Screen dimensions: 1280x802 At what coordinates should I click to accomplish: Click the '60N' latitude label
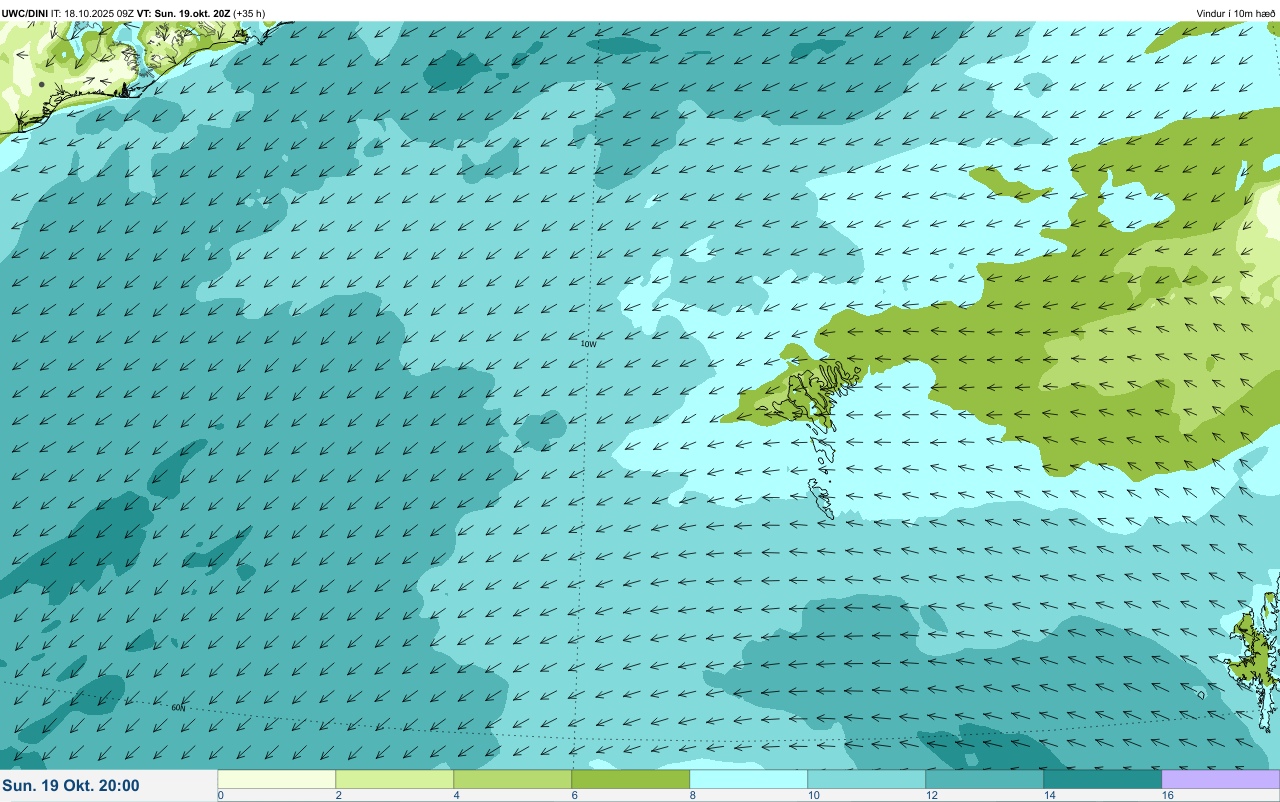[x=178, y=708]
